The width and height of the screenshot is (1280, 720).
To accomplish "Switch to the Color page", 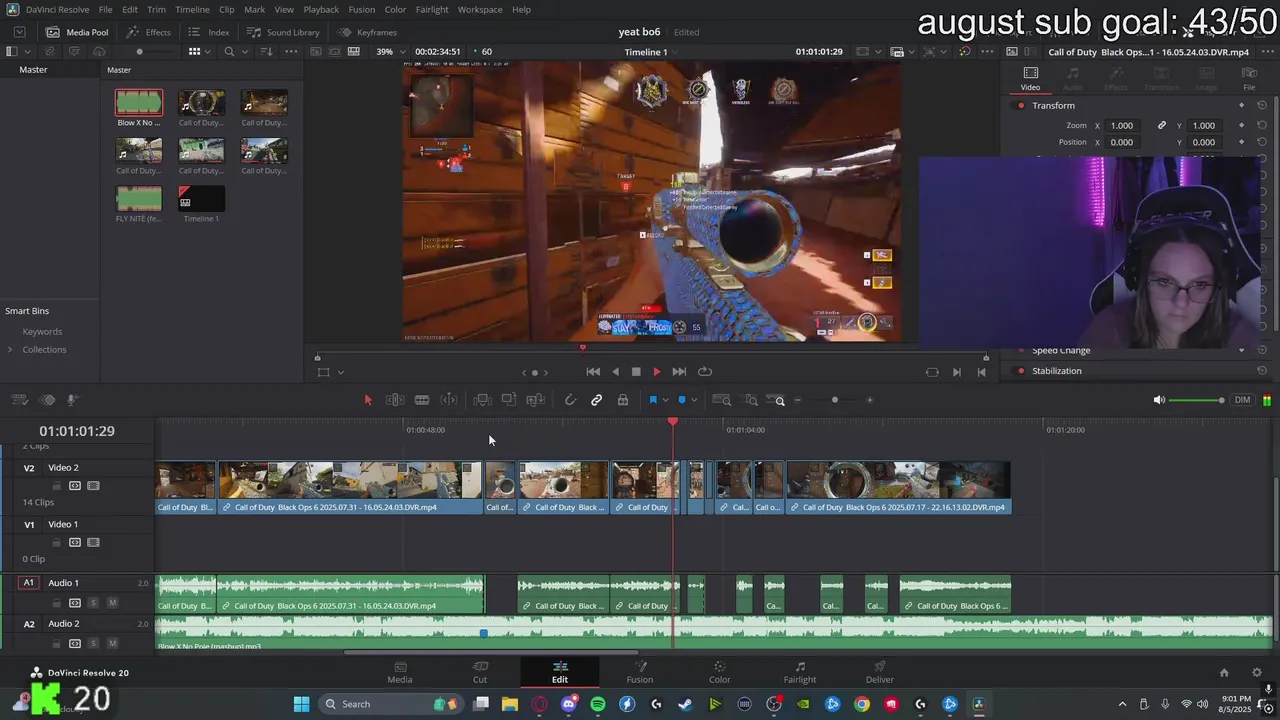I will click(x=720, y=672).
